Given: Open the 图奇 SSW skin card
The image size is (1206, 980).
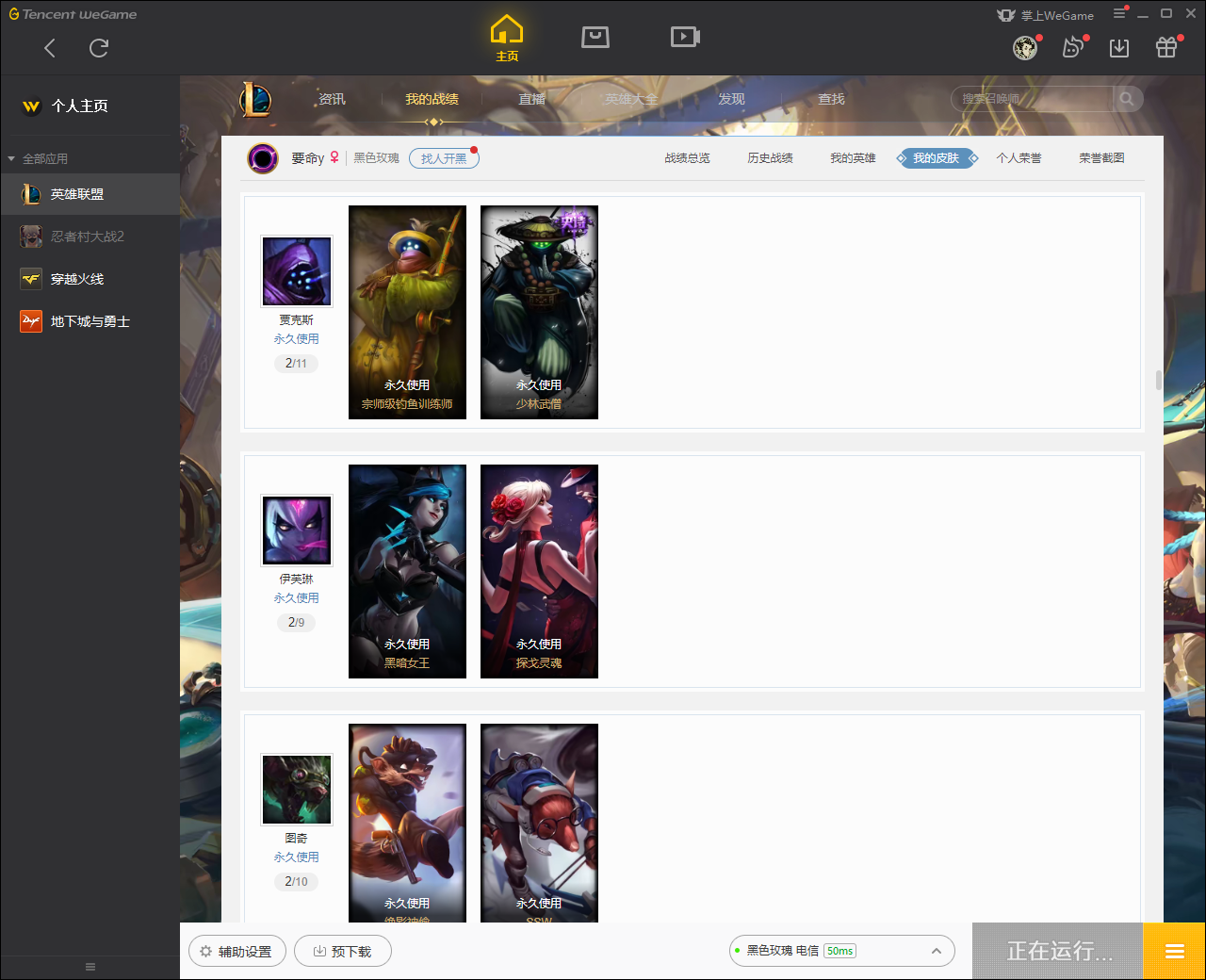Looking at the screenshot, I should (539, 823).
